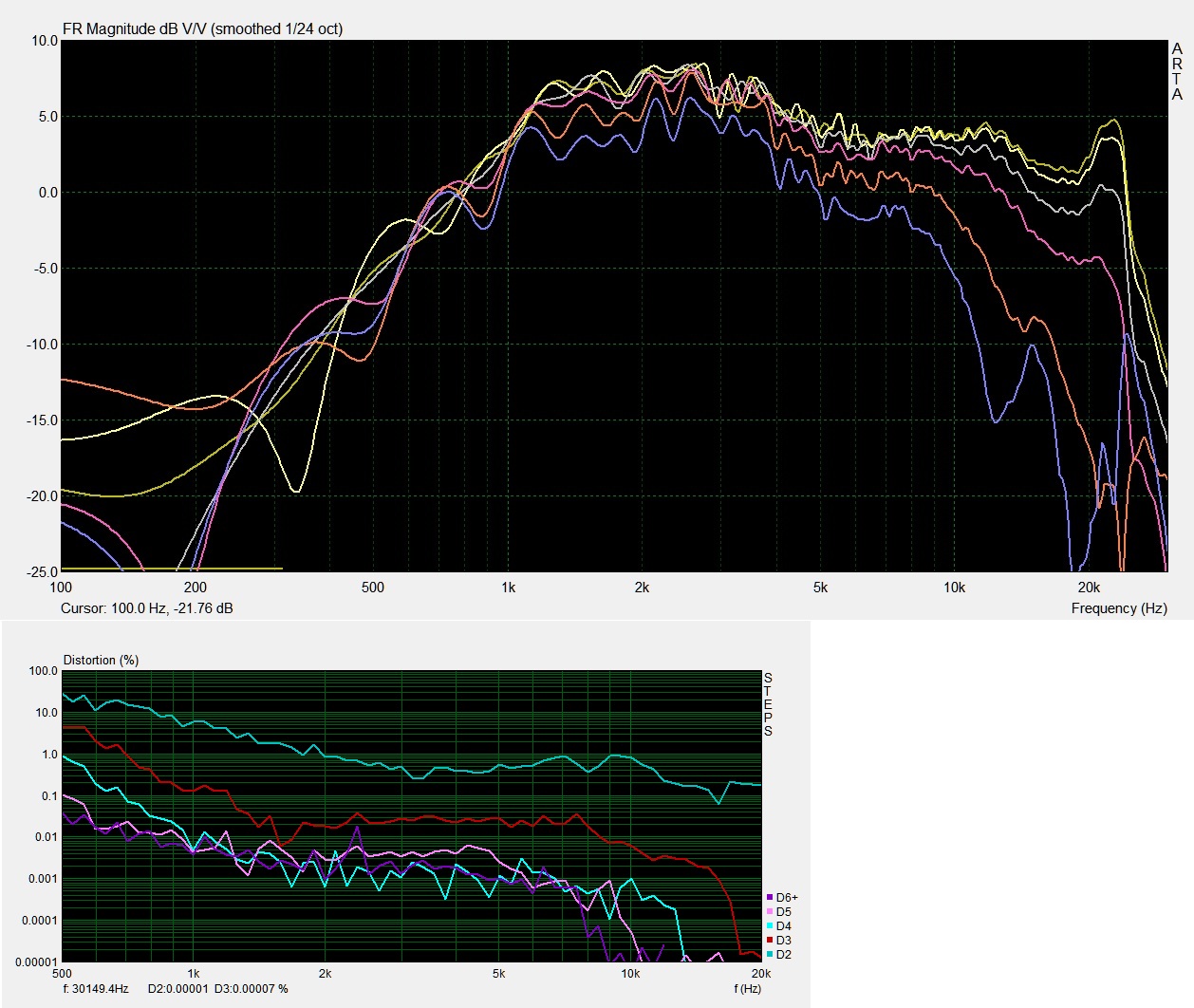Click the 2k tick label on the distortion graph
This screenshot has height=1008, width=1194.
point(325,974)
